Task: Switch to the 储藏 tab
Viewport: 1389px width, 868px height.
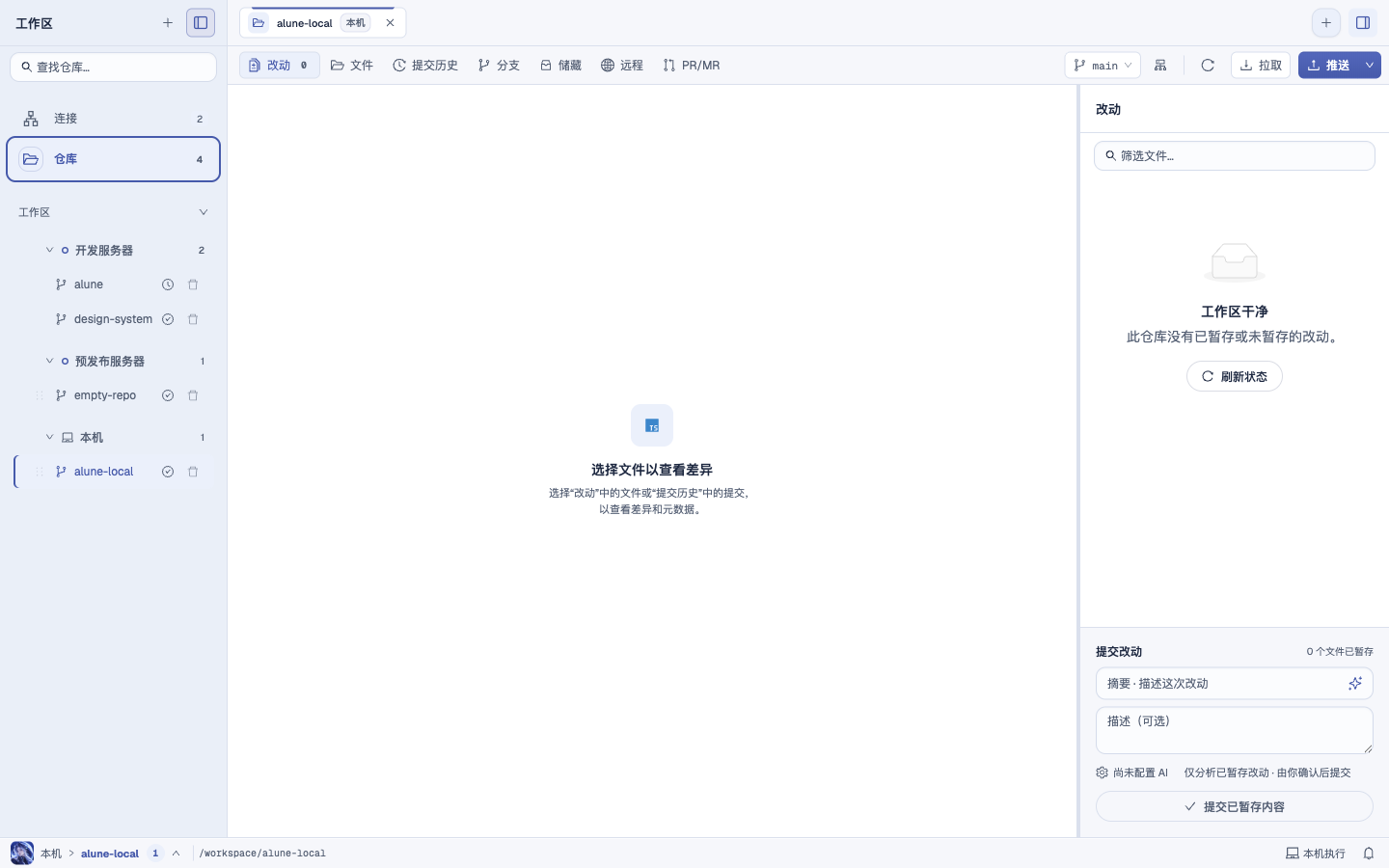Action: pyautogui.click(x=560, y=66)
